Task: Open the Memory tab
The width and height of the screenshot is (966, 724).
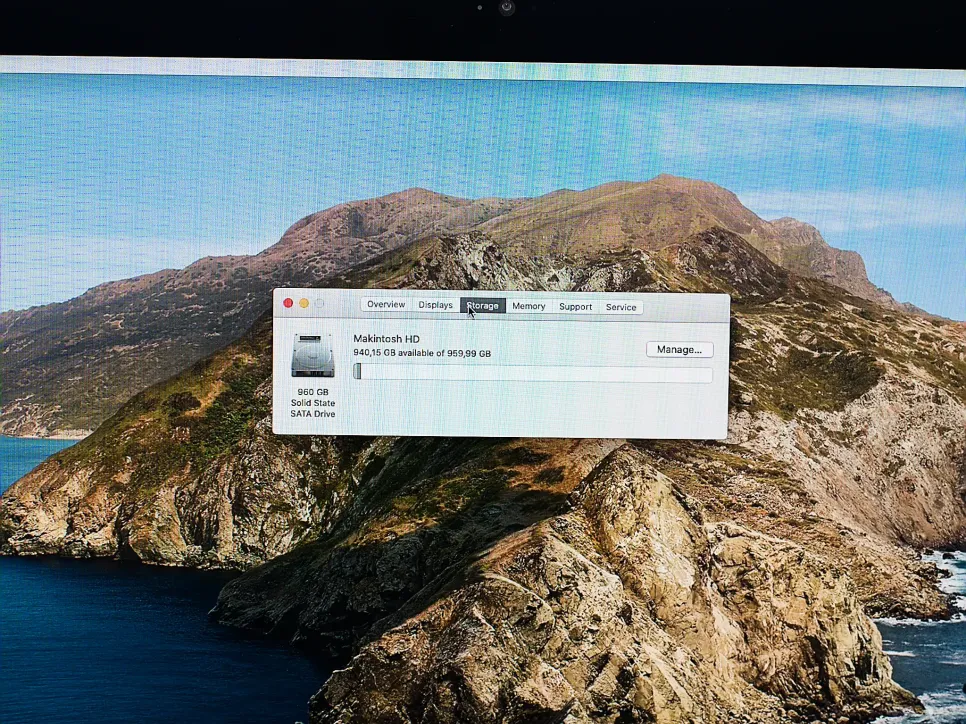Action: [x=529, y=306]
